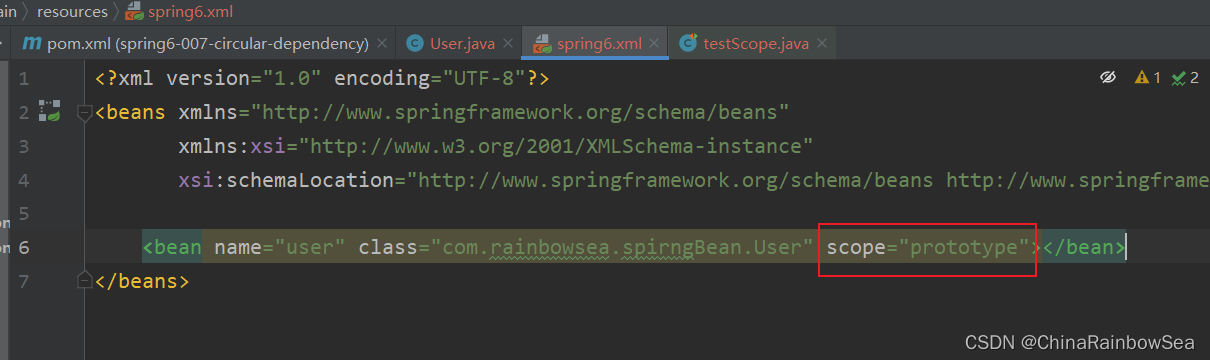Open the warnings indicator
This screenshot has height=360, width=1210.
(x=1147, y=78)
